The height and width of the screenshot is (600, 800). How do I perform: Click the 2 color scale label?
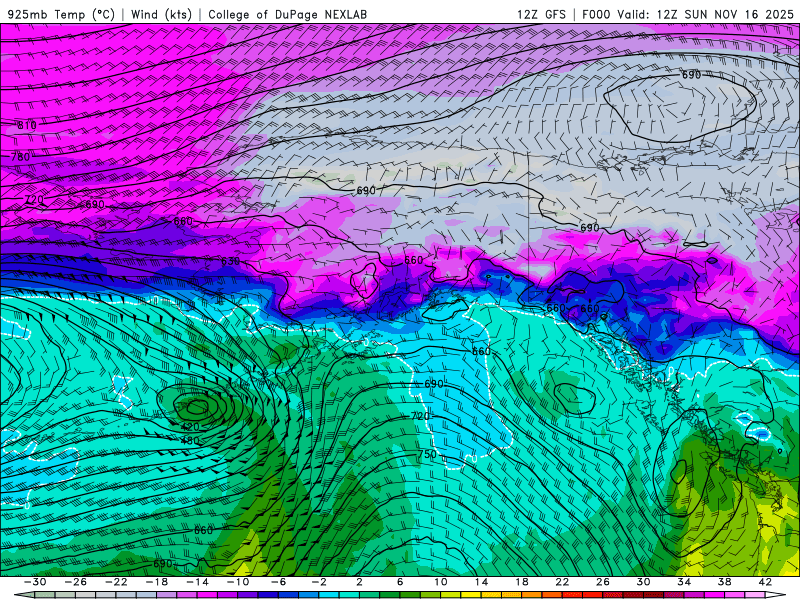[x=359, y=582]
